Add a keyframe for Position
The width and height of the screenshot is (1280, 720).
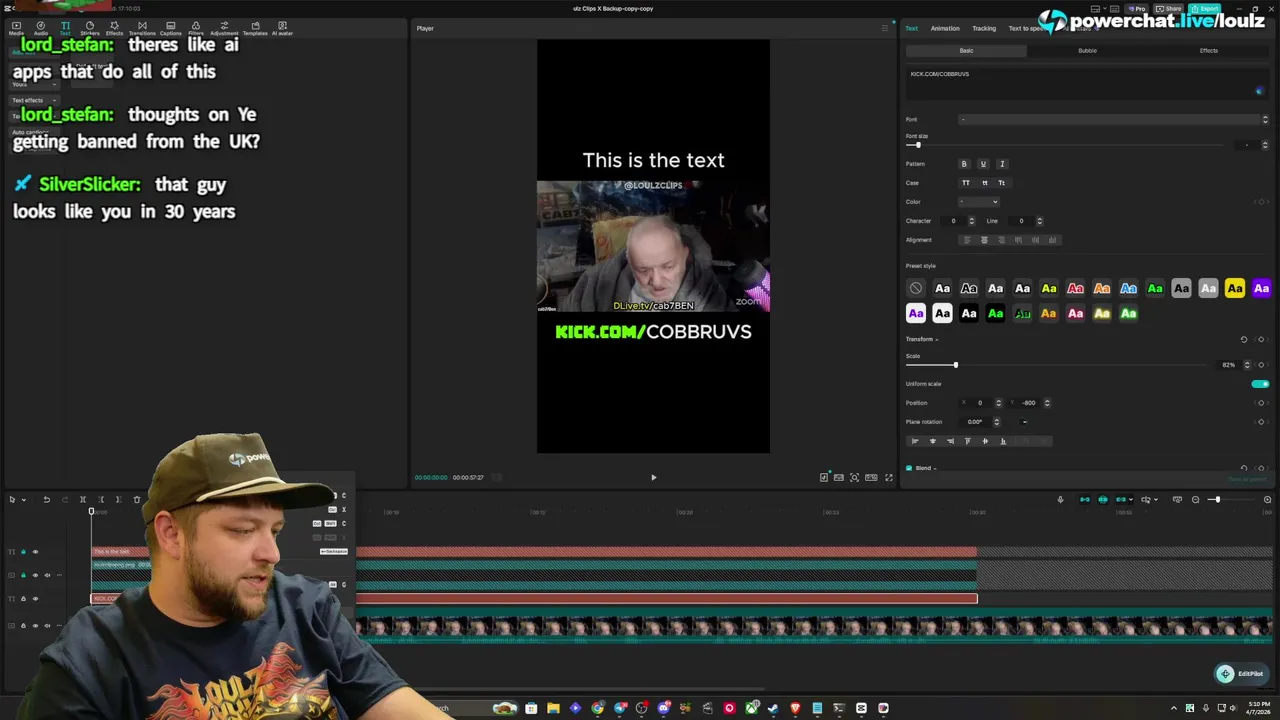pos(1261,403)
